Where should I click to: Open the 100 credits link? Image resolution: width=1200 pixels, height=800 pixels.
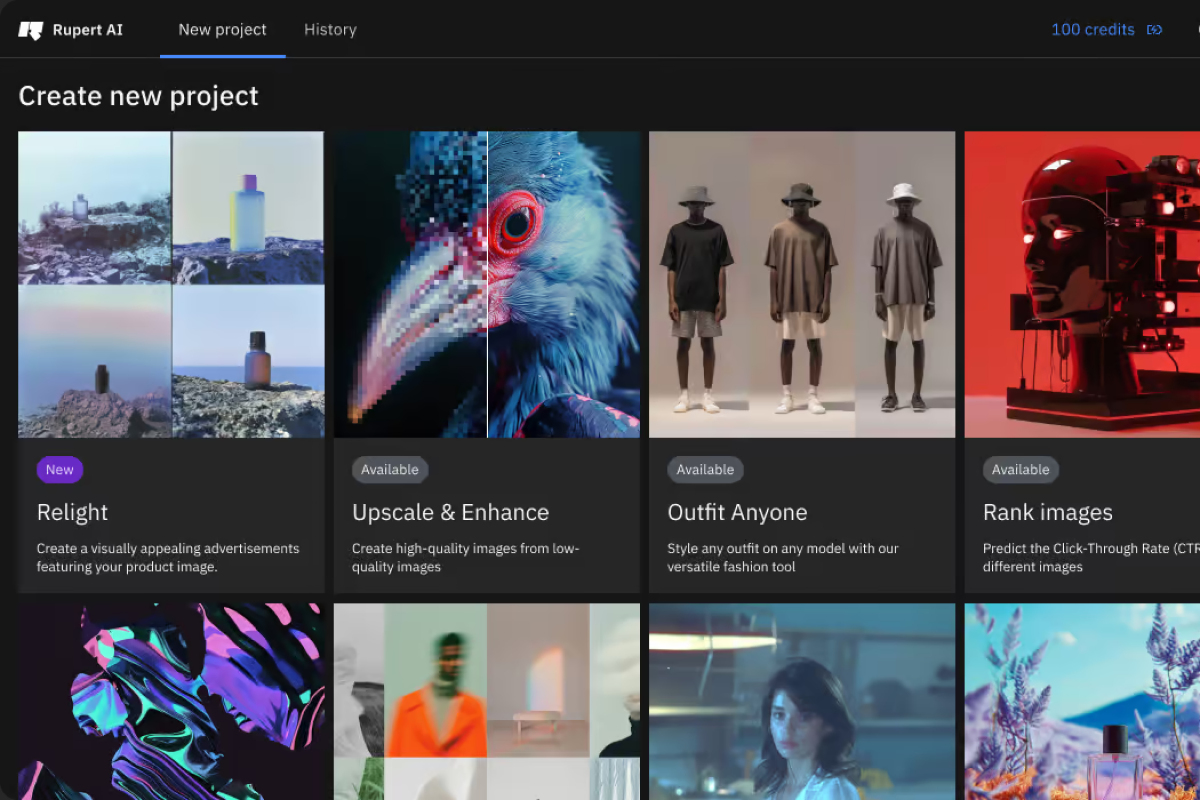point(1093,30)
